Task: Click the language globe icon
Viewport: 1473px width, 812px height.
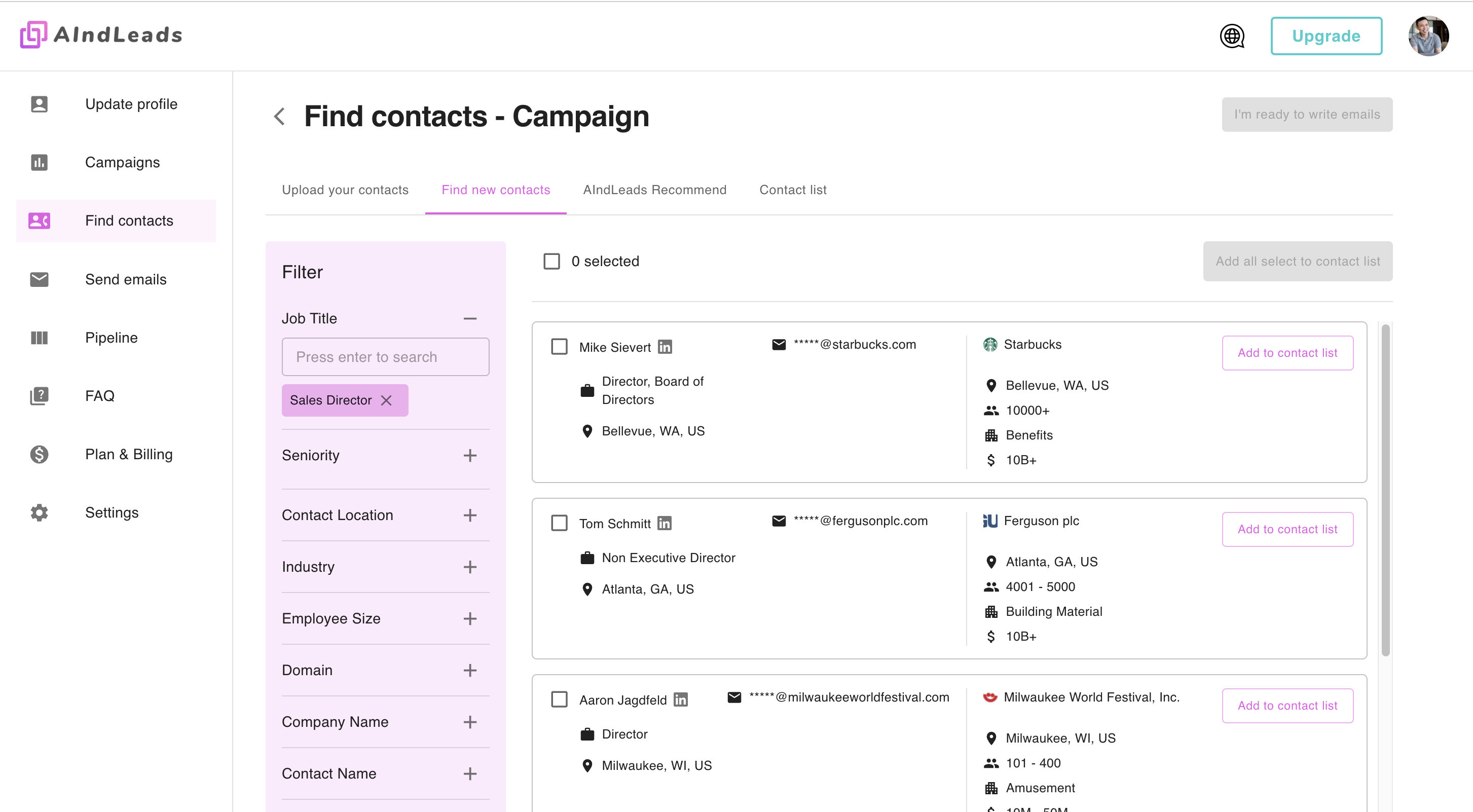Action: (1232, 36)
